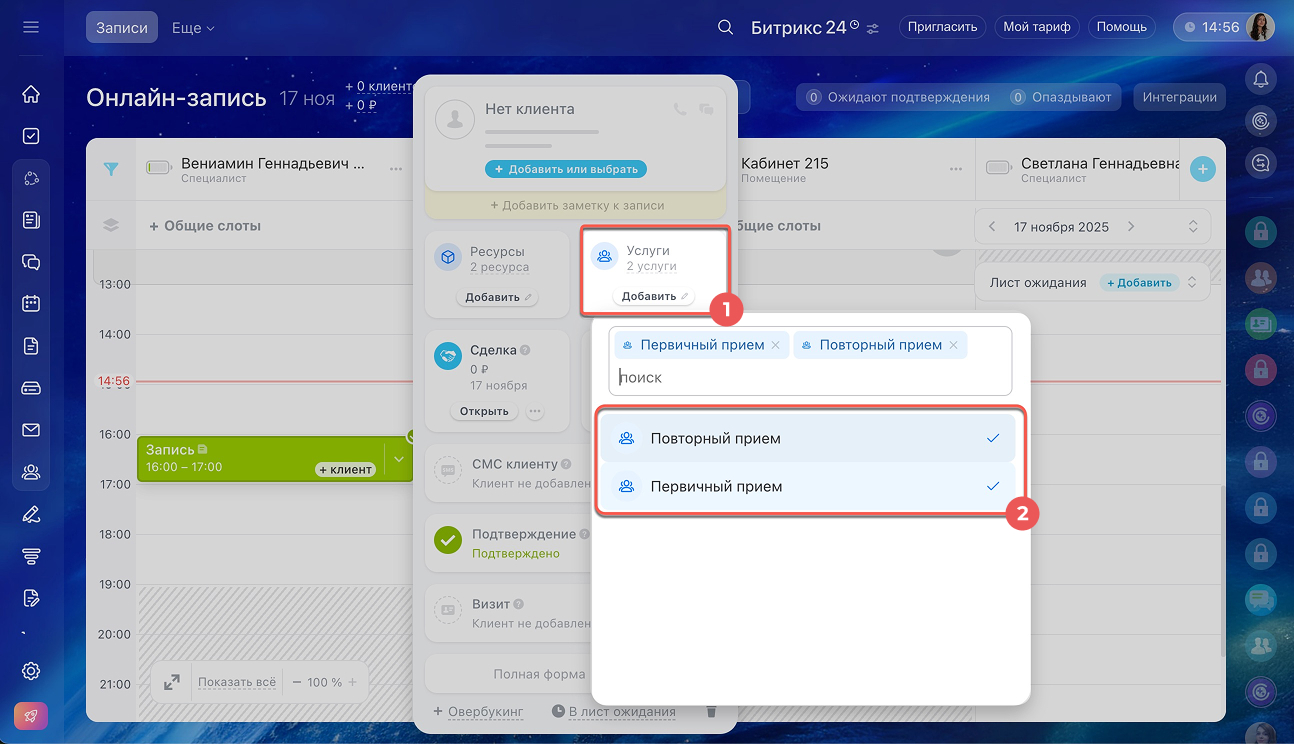
Task: Remove the Первичный прием tag
Action: coord(775,345)
